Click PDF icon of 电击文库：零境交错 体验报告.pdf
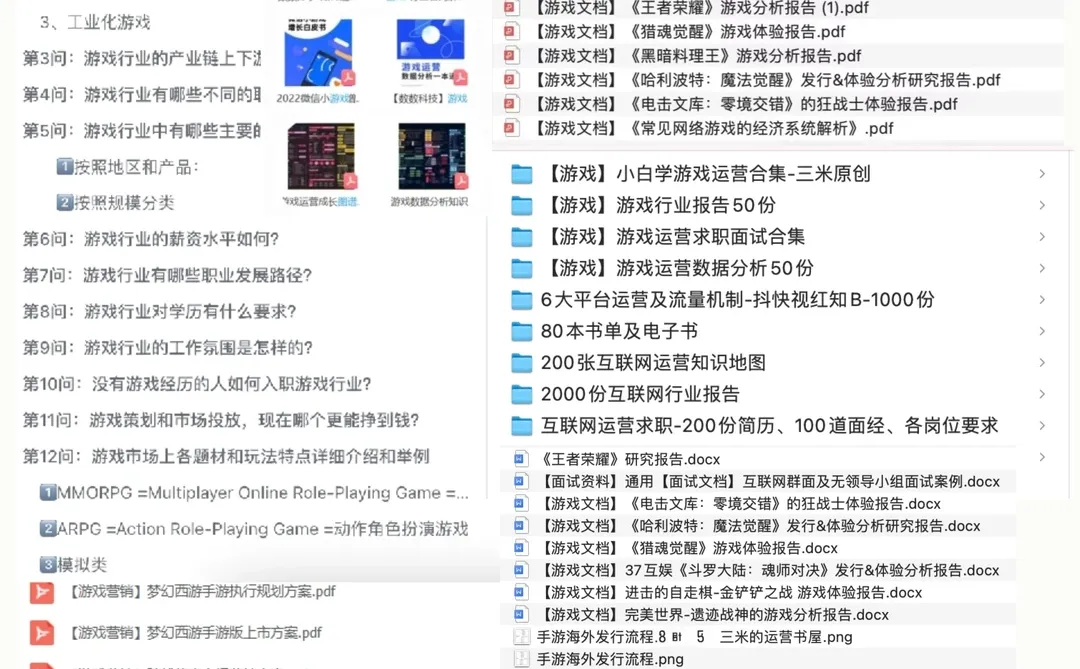Viewport: 1080px width, 669px height. click(x=510, y=103)
